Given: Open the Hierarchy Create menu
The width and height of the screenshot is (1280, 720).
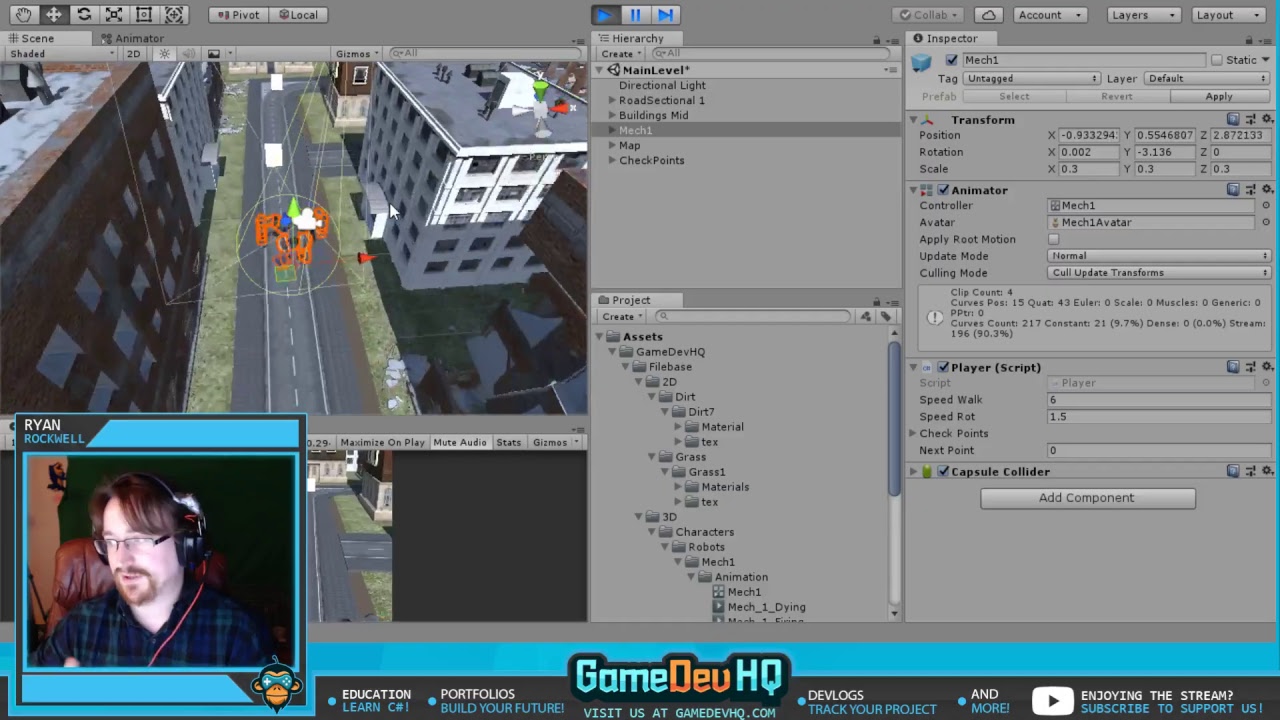Looking at the screenshot, I should tap(621, 54).
